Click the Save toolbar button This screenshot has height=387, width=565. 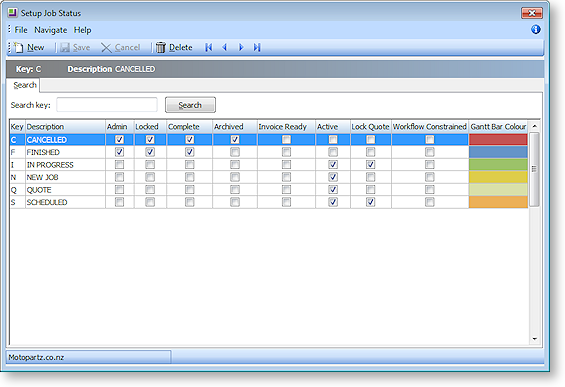pos(75,48)
